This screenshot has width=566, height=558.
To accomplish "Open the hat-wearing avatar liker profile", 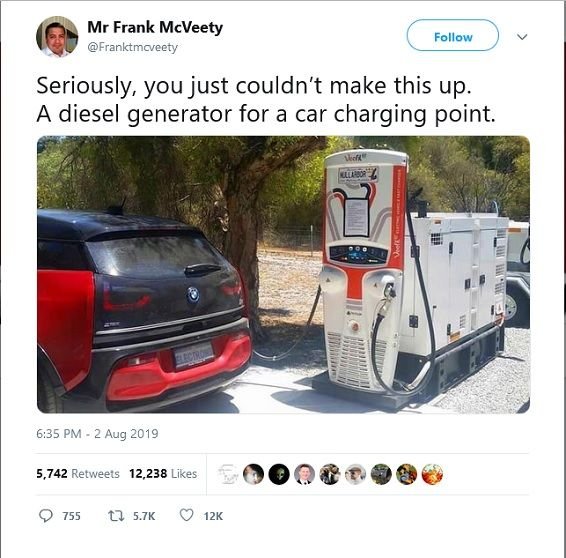I will (x=356, y=474).
